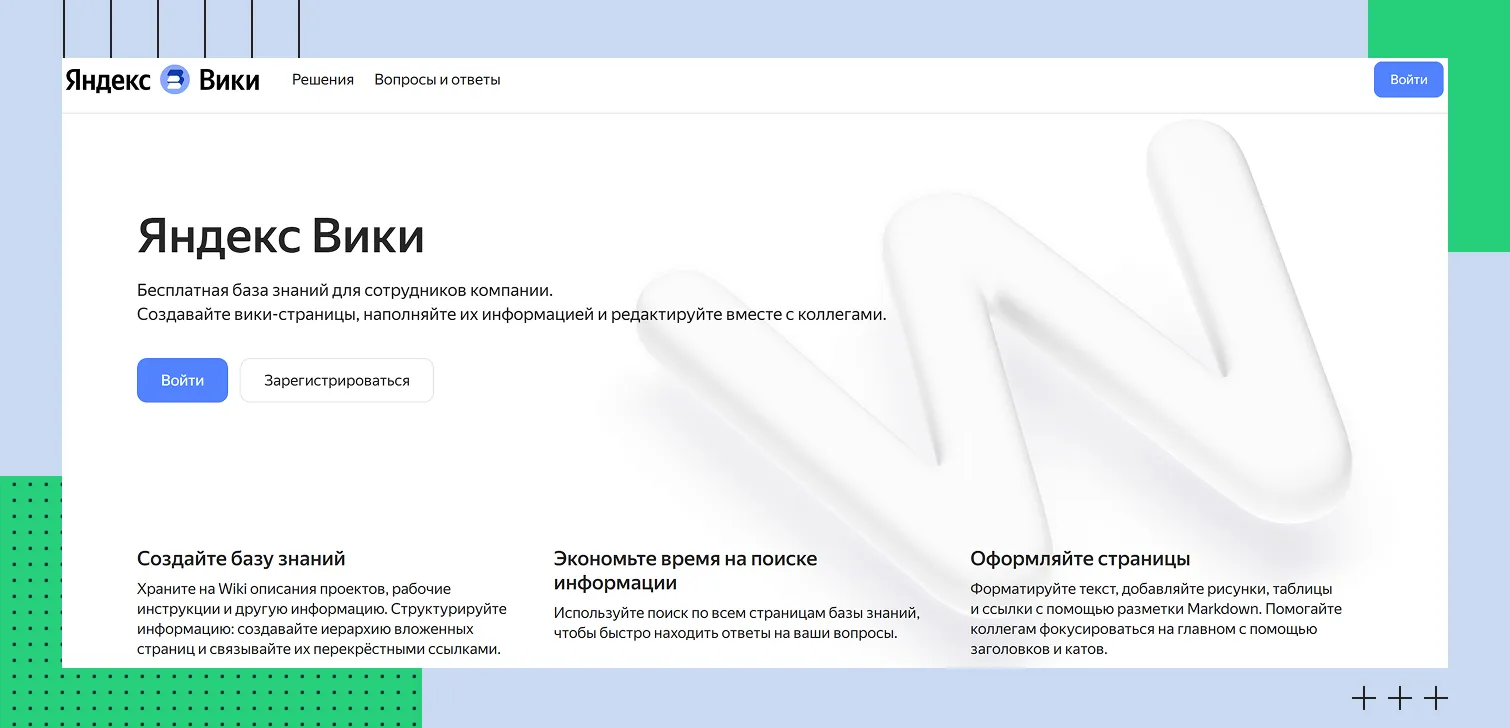Open the Решения menu item
The height and width of the screenshot is (728, 1510).
tap(323, 80)
